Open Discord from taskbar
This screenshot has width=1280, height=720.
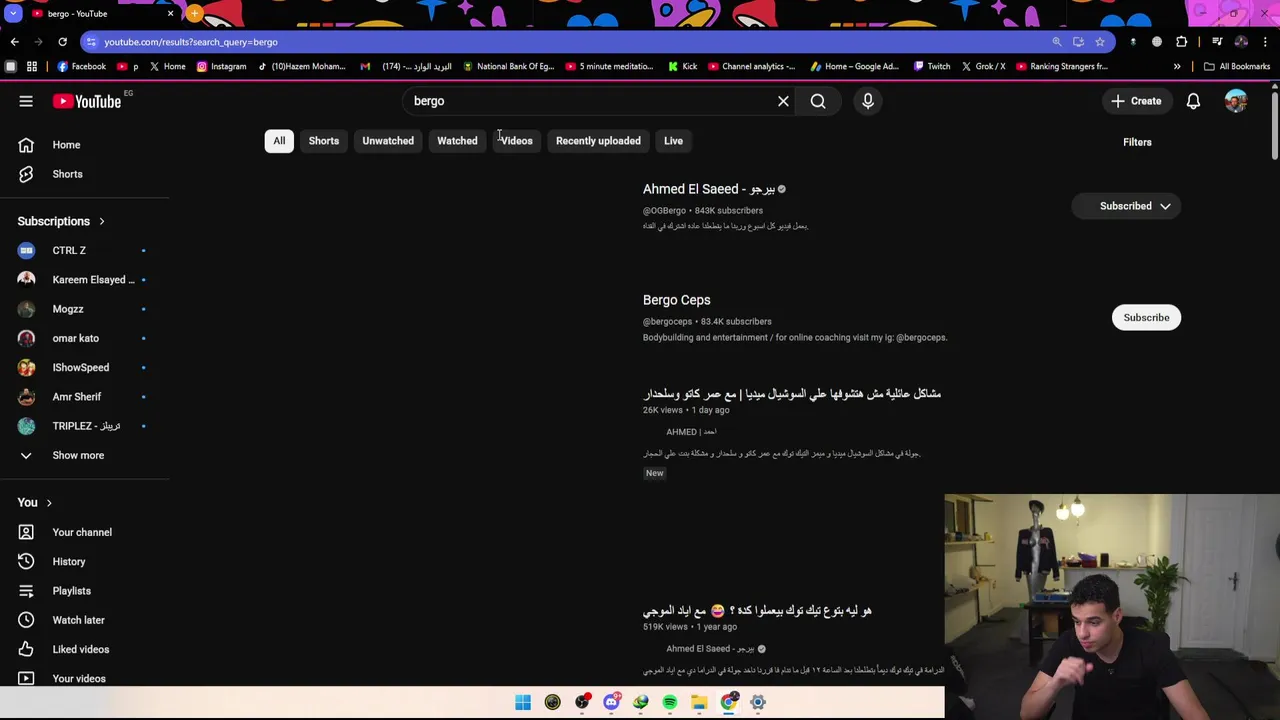pos(611,702)
